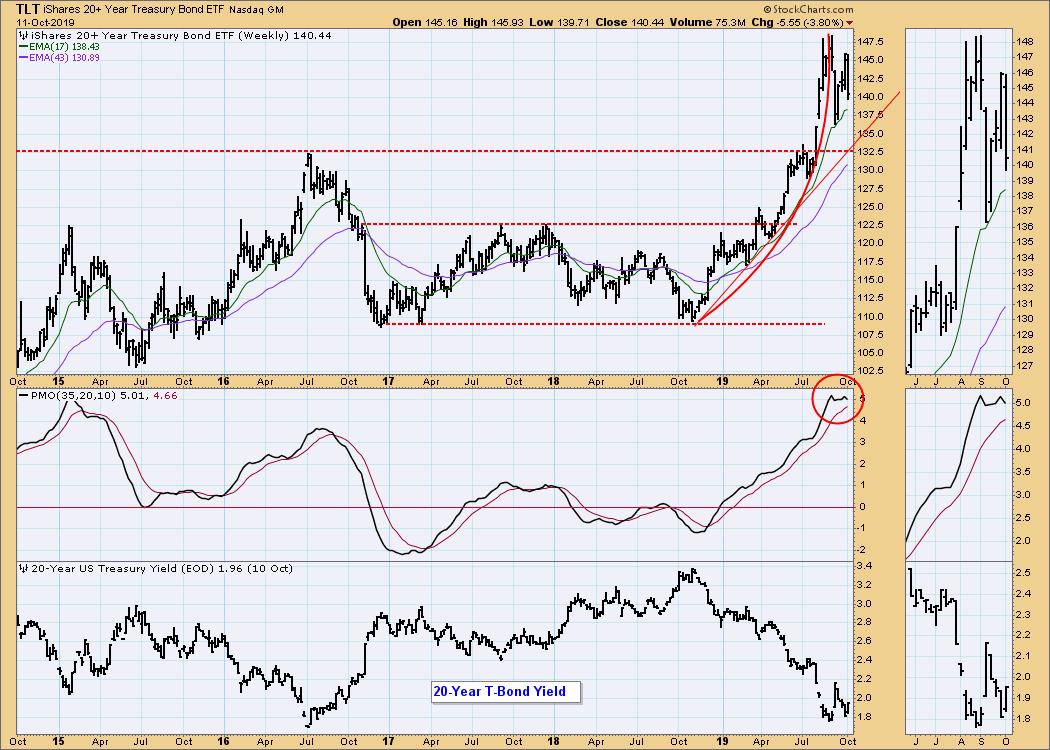Click the price bar marker before the iShares legend

25,35
